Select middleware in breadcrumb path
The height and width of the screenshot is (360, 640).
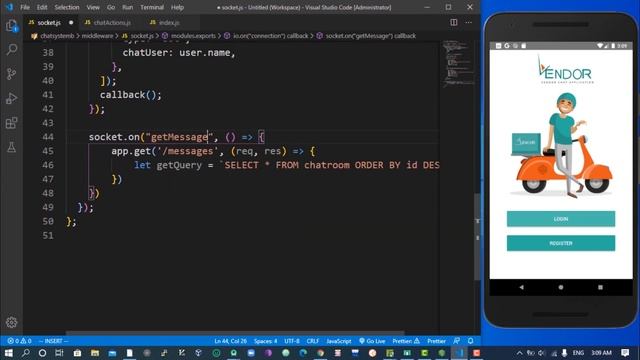tap(97, 36)
